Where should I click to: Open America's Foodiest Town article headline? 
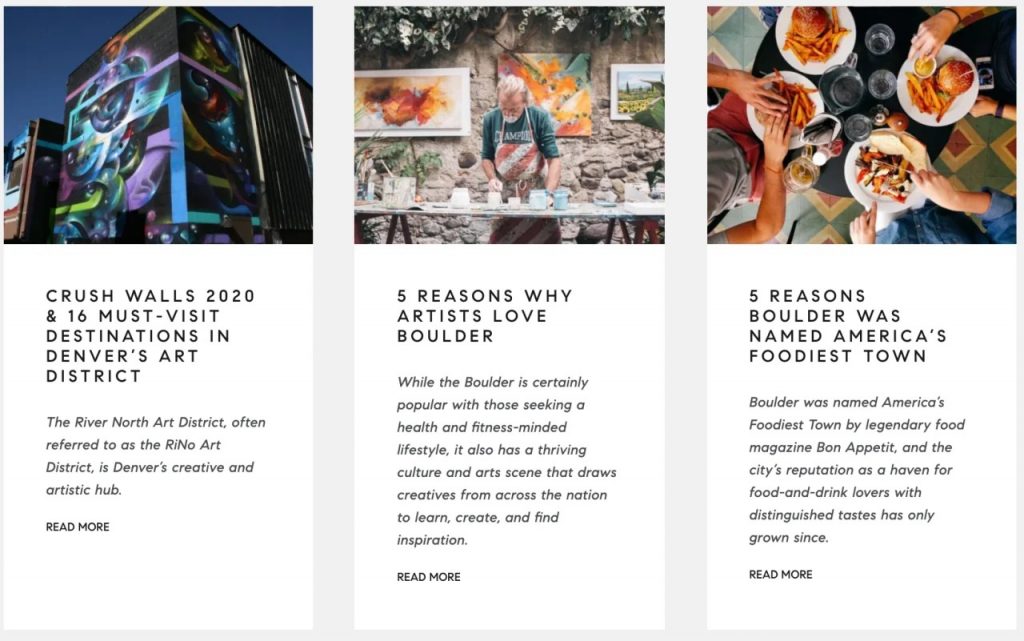pyautogui.click(x=848, y=326)
